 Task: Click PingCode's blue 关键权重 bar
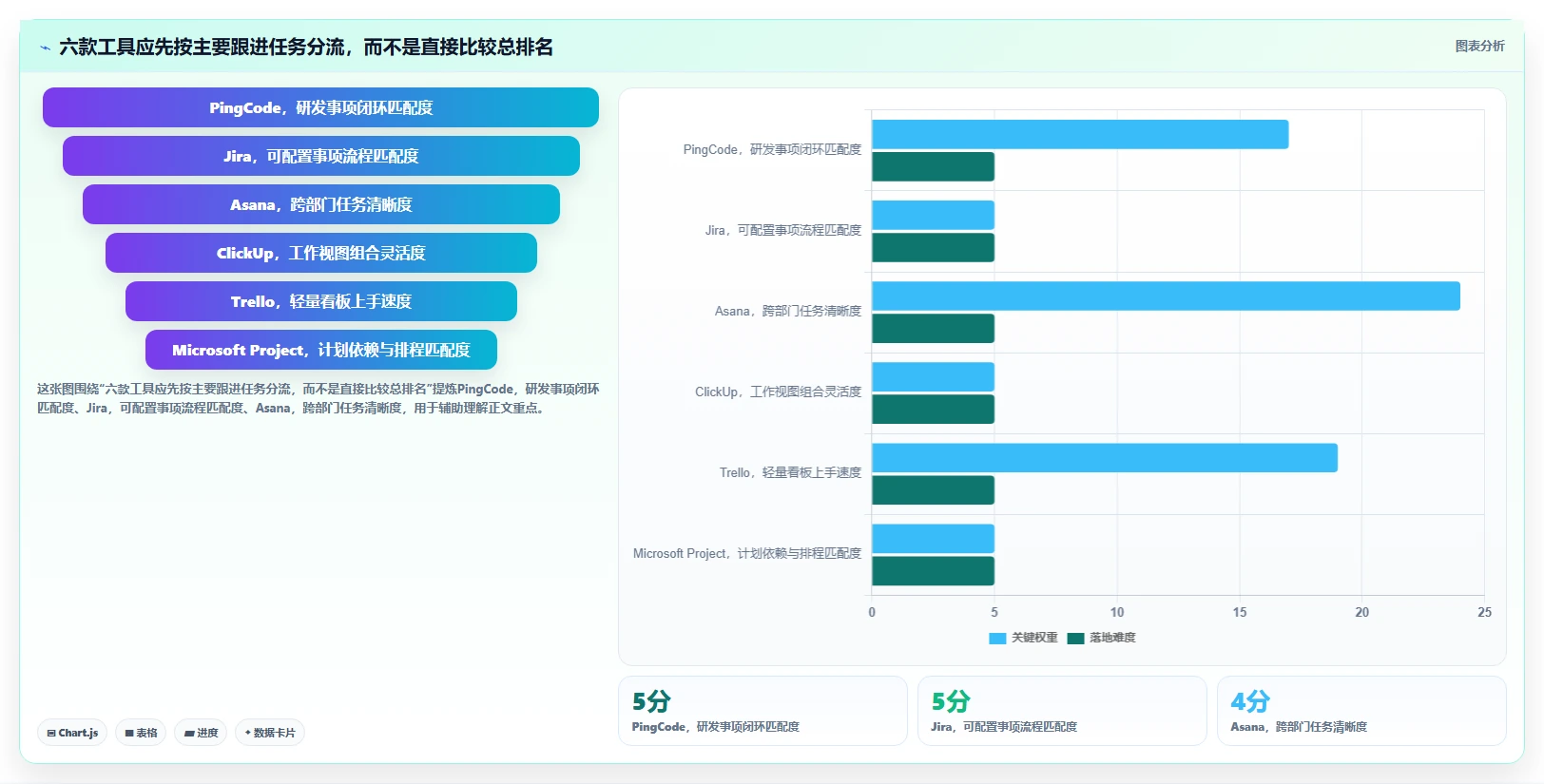(x=1080, y=134)
